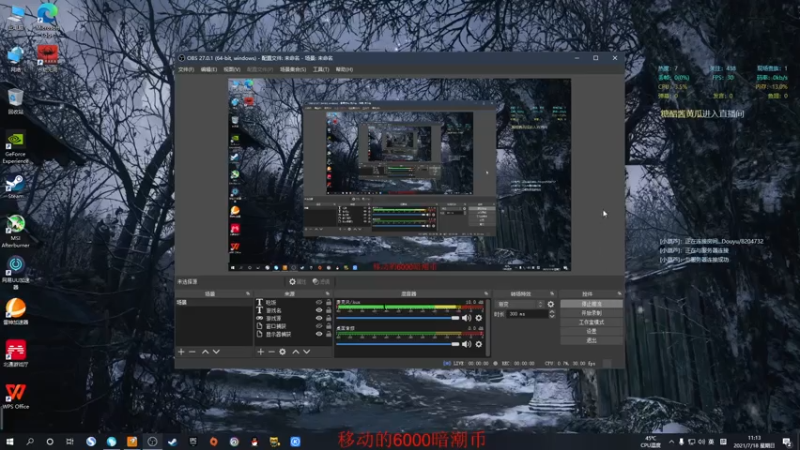Toggle visibility eye of the 窗口捕获 source
Viewport: 800px width, 450px height.
coord(319,326)
